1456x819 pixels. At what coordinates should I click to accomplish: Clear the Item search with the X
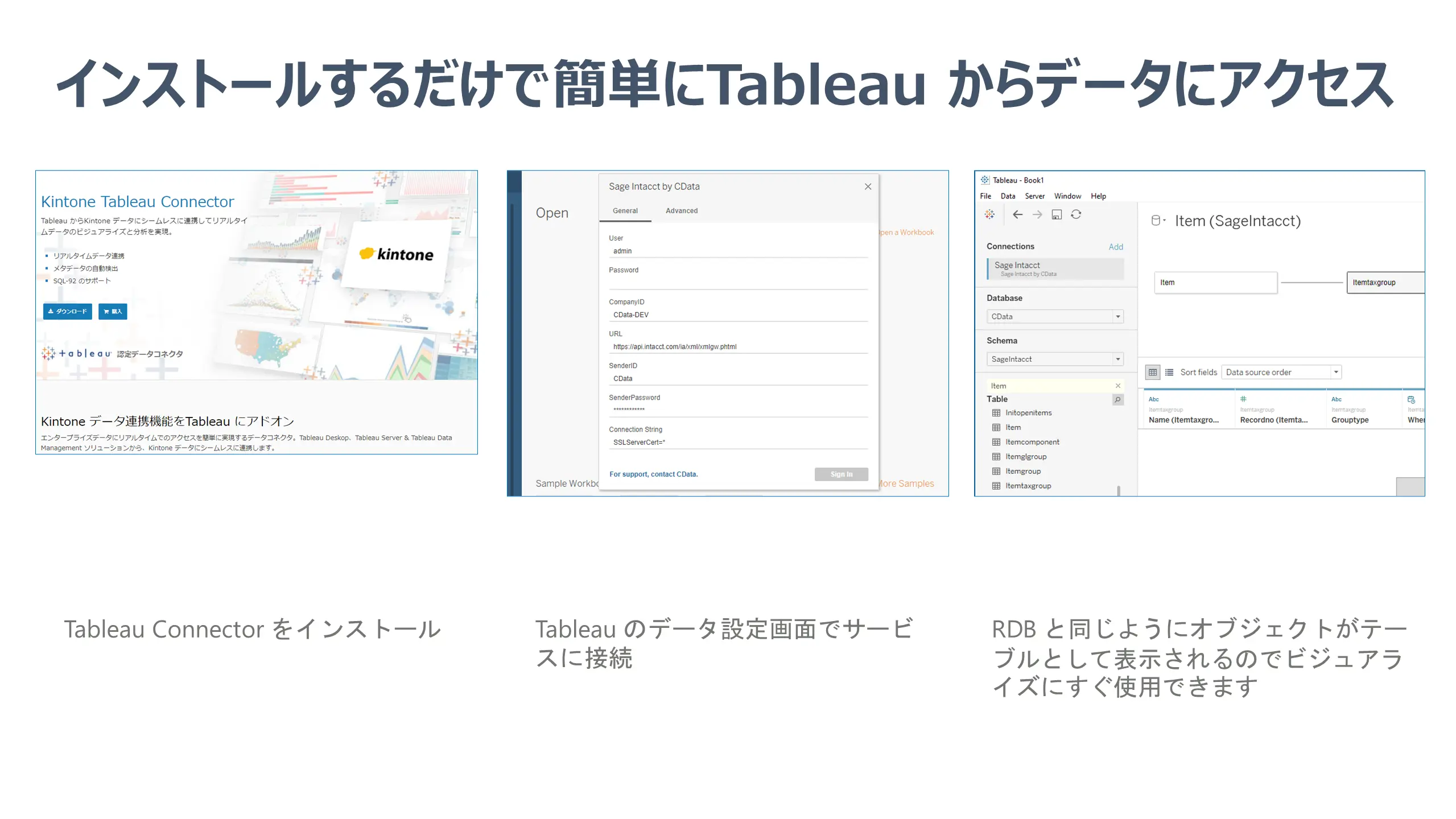pyautogui.click(x=1118, y=386)
